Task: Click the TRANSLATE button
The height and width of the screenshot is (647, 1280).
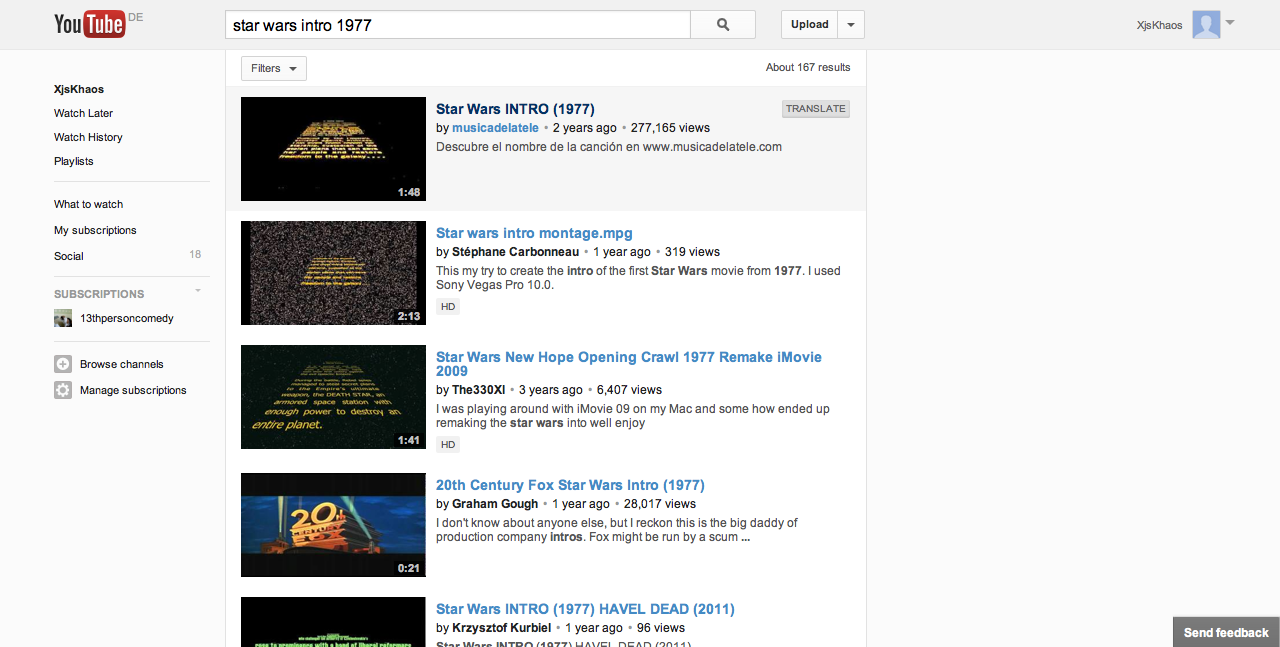Action: click(x=816, y=109)
